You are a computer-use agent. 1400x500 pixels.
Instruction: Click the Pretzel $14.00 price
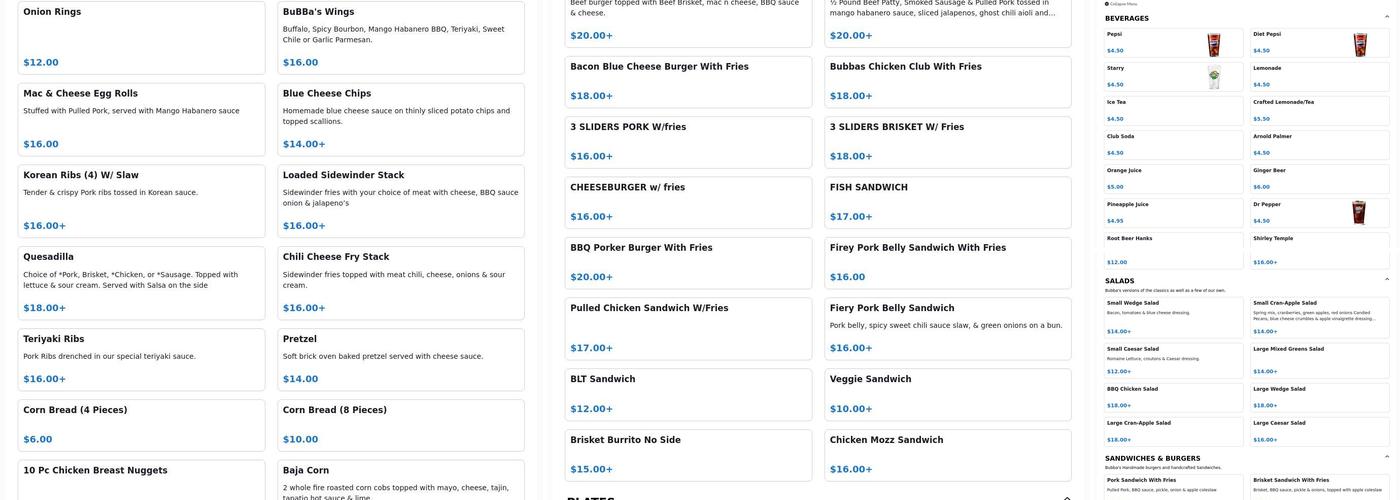click(300, 379)
